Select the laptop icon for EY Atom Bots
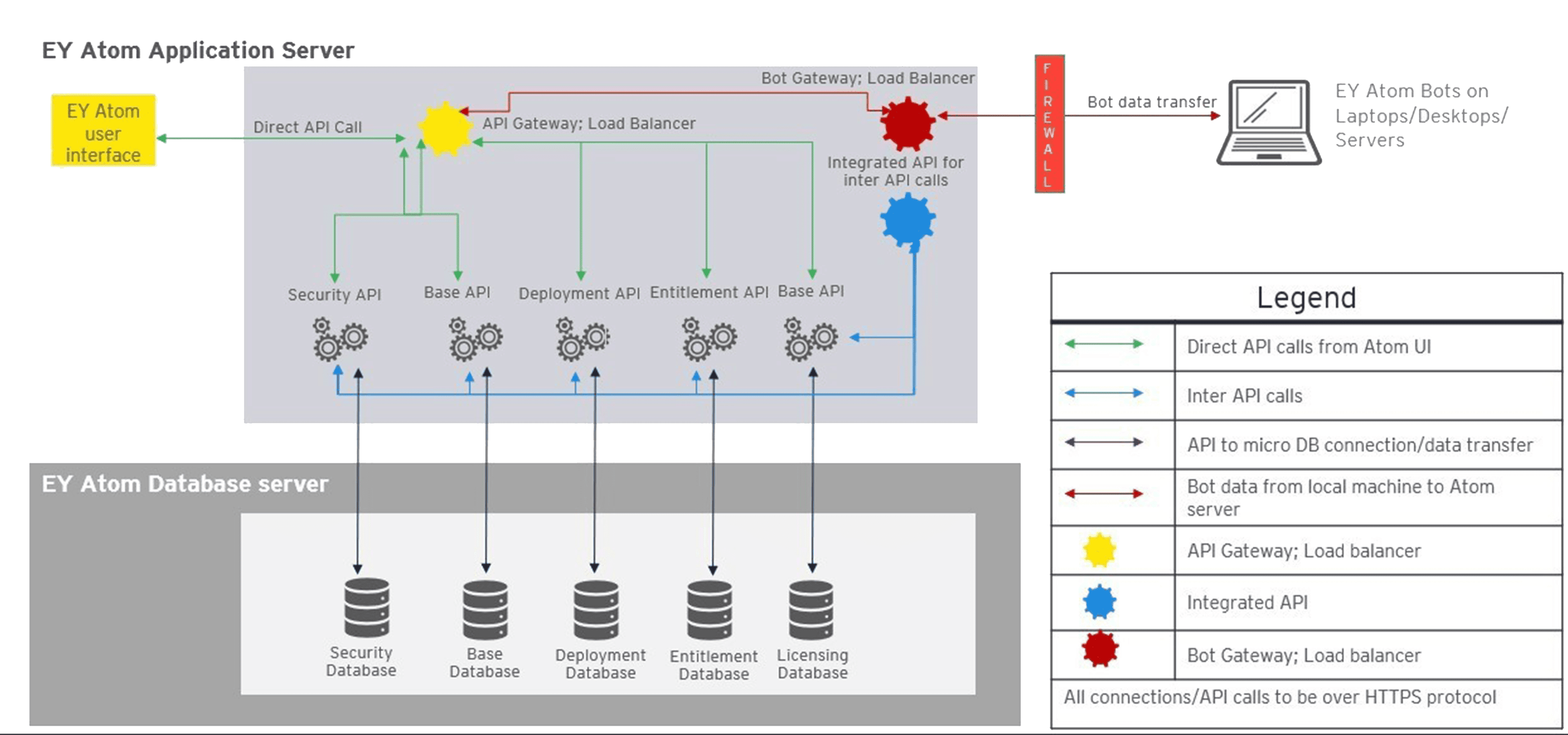Image resolution: width=1568 pixels, height=735 pixels. (1269, 122)
